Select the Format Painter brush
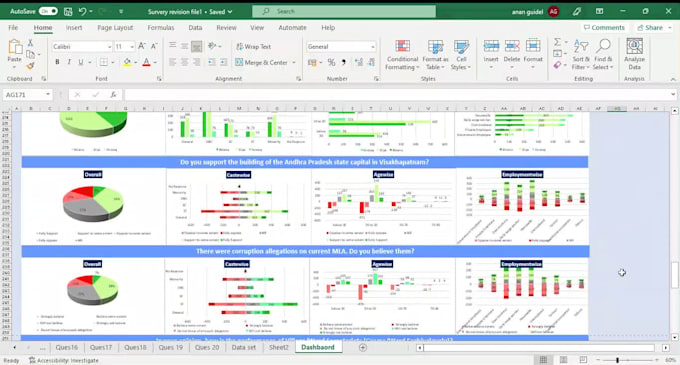This screenshot has width=680, height=365. (x=30, y=66)
